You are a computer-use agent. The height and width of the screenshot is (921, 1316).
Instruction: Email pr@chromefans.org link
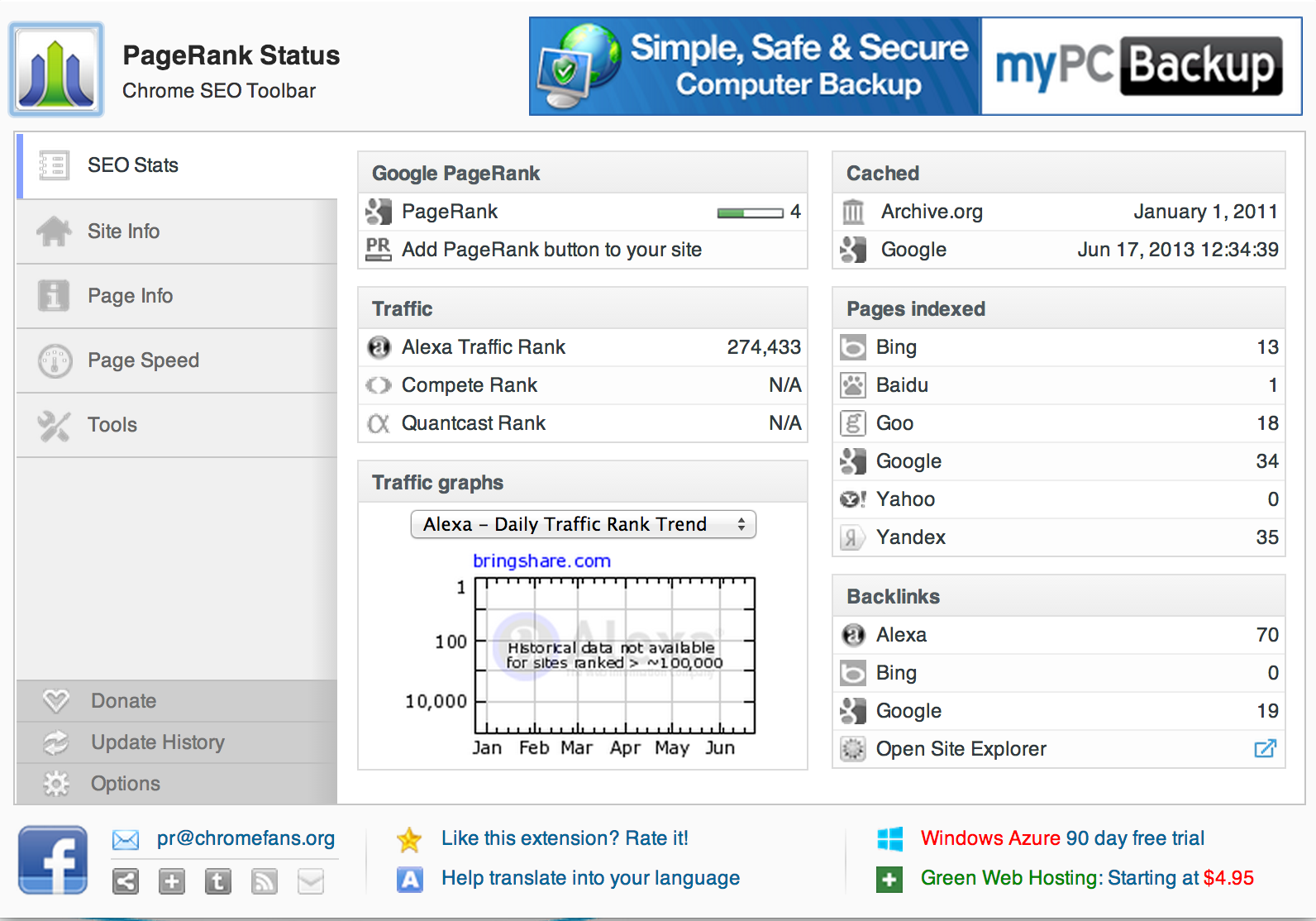246,838
